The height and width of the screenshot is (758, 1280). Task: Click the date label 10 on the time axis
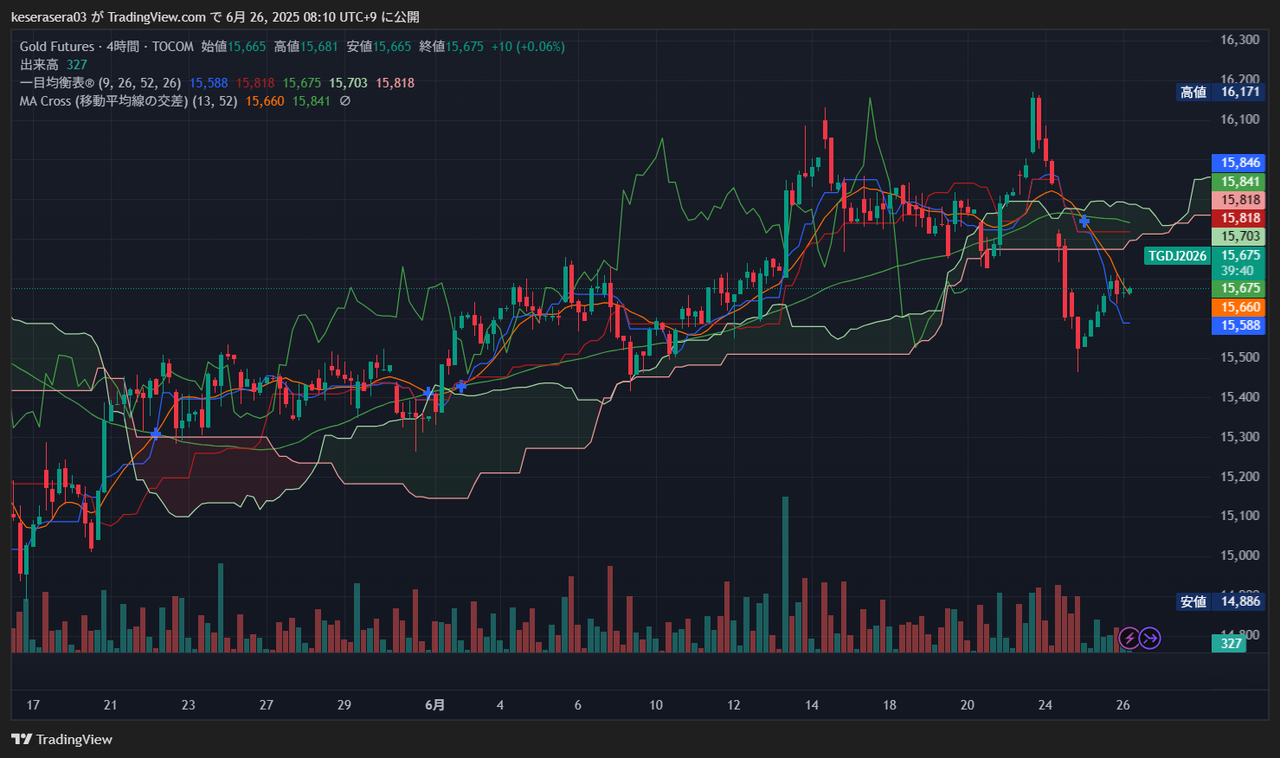[x=656, y=705]
